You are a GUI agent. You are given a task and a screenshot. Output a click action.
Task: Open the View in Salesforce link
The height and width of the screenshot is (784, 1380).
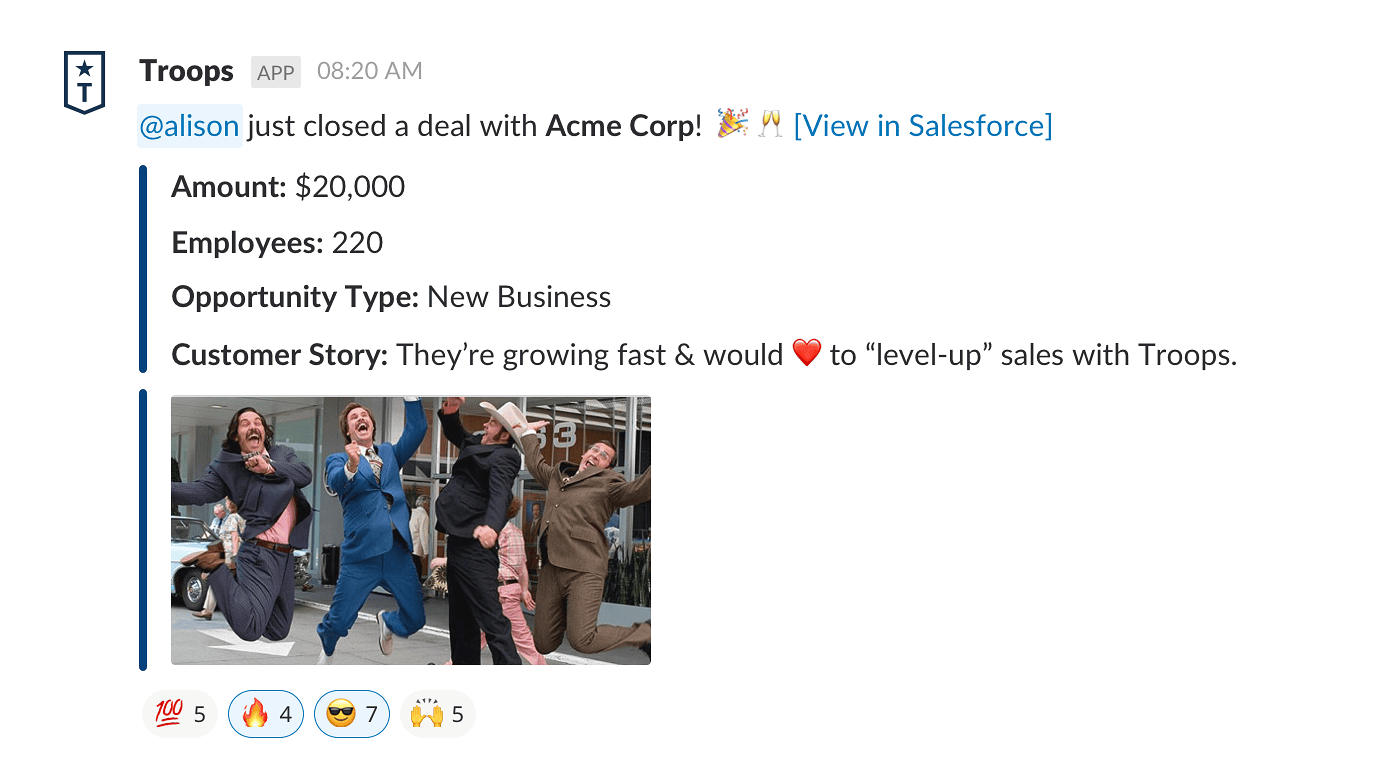pos(922,126)
